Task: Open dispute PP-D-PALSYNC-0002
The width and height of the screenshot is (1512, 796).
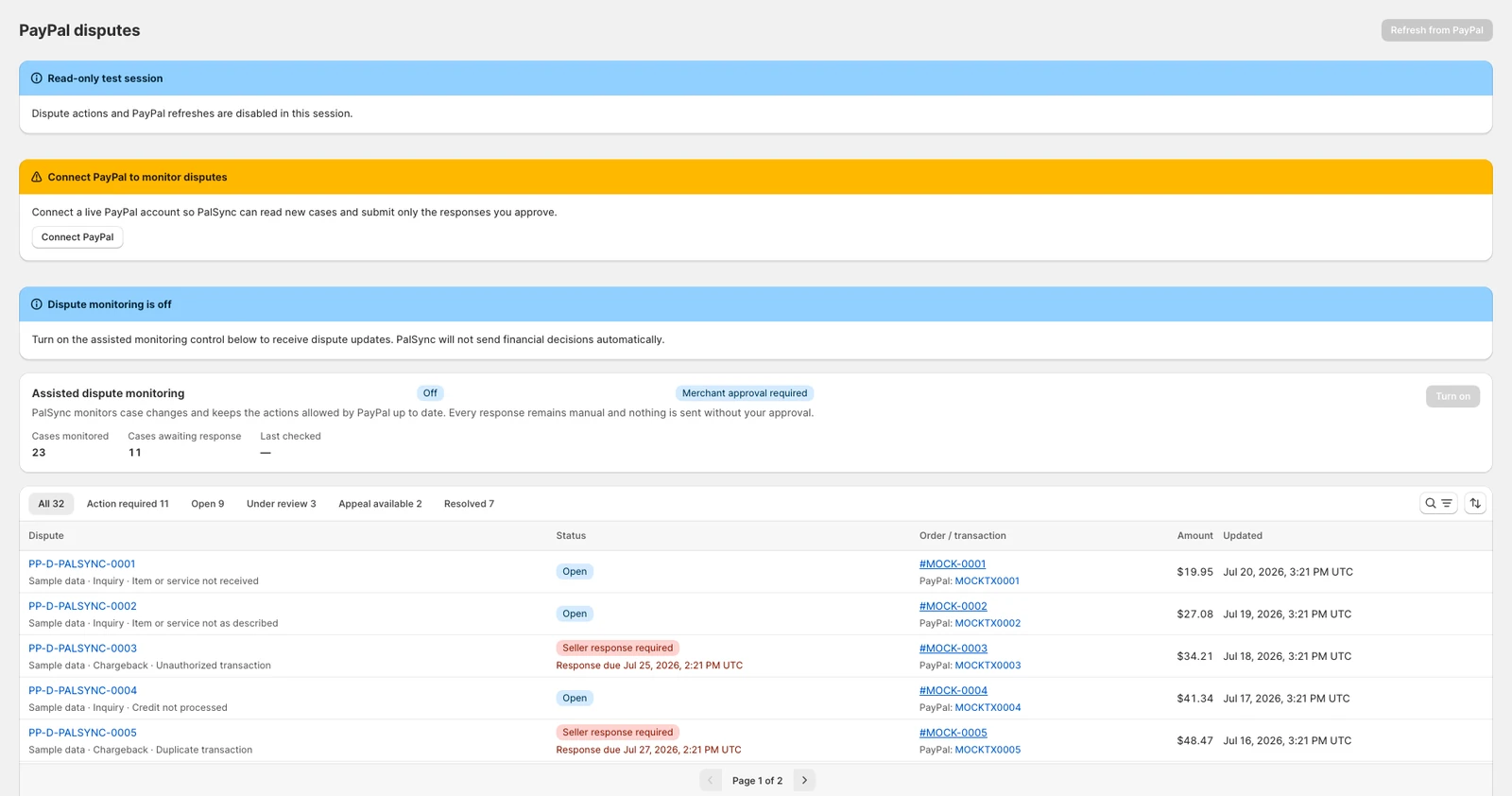Action: 82,606
